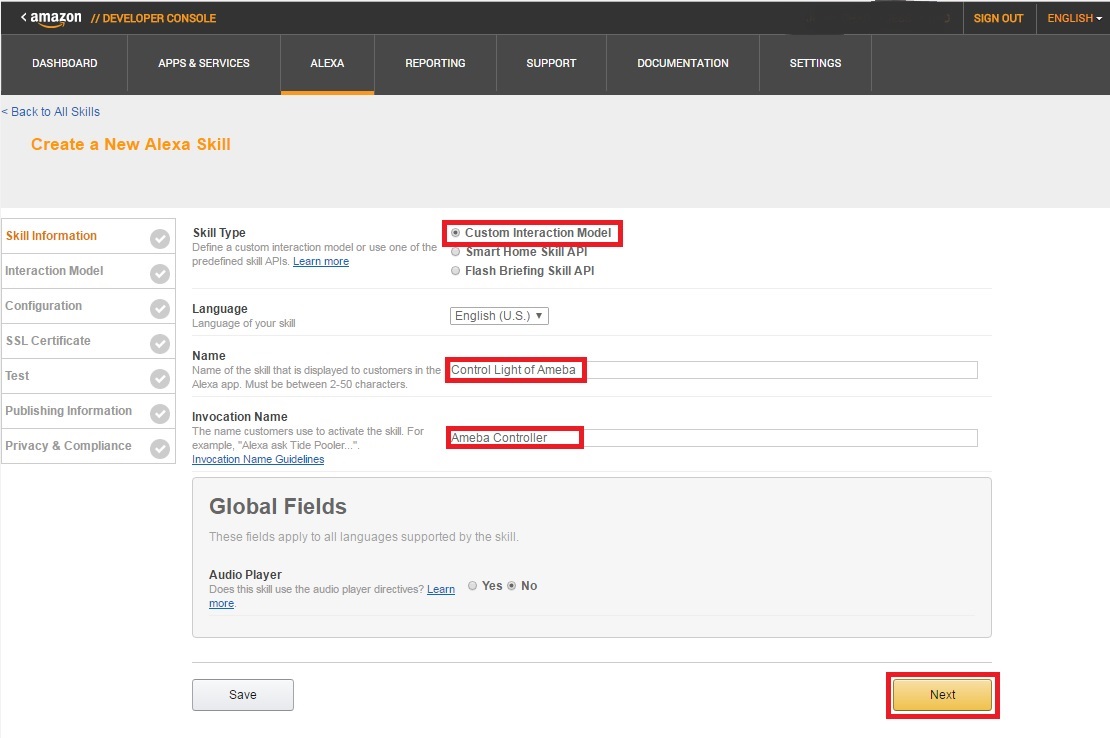Click the Developer Console header text
Viewport: 1110px width, 738px height.
(154, 18)
